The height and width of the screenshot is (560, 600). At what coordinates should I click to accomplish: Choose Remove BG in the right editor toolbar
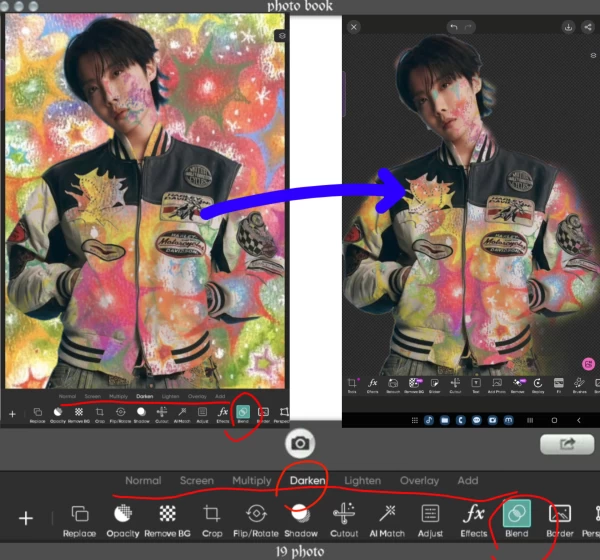click(414, 385)
